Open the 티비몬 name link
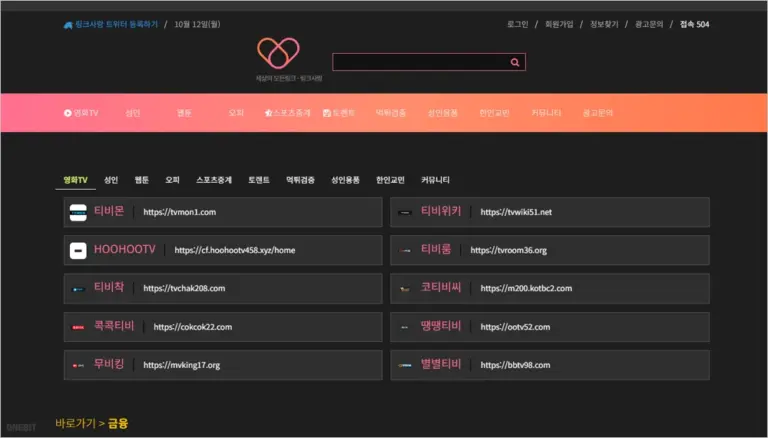This screenshot has height=438, width=768. point(109,211)
